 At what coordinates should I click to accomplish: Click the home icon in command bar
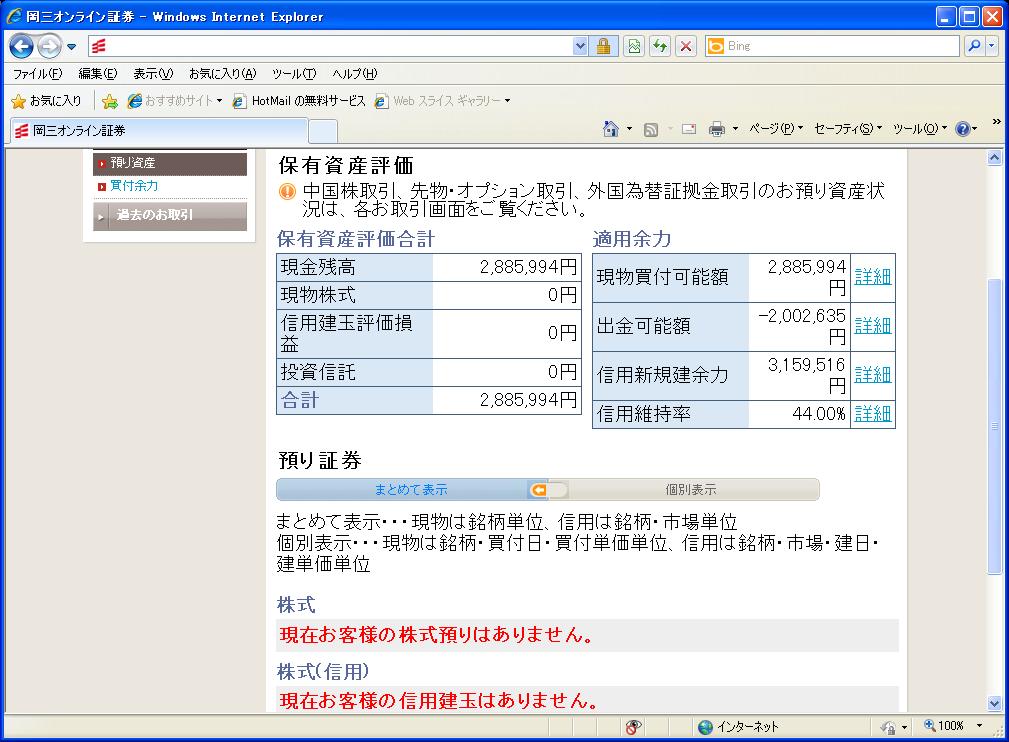click(x=611, y=129)
